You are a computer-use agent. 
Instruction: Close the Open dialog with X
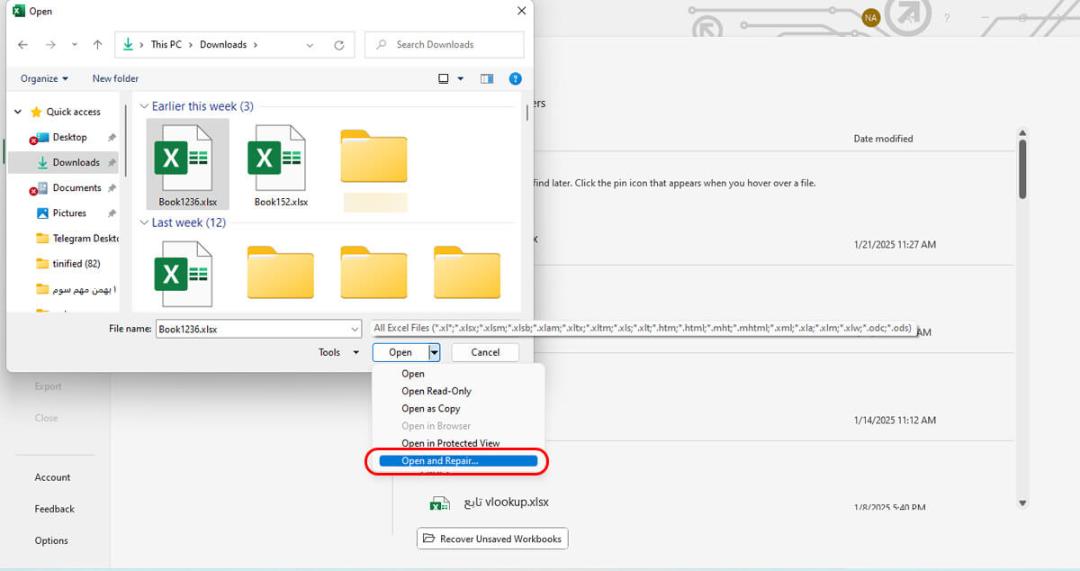[x=521, y=11]
